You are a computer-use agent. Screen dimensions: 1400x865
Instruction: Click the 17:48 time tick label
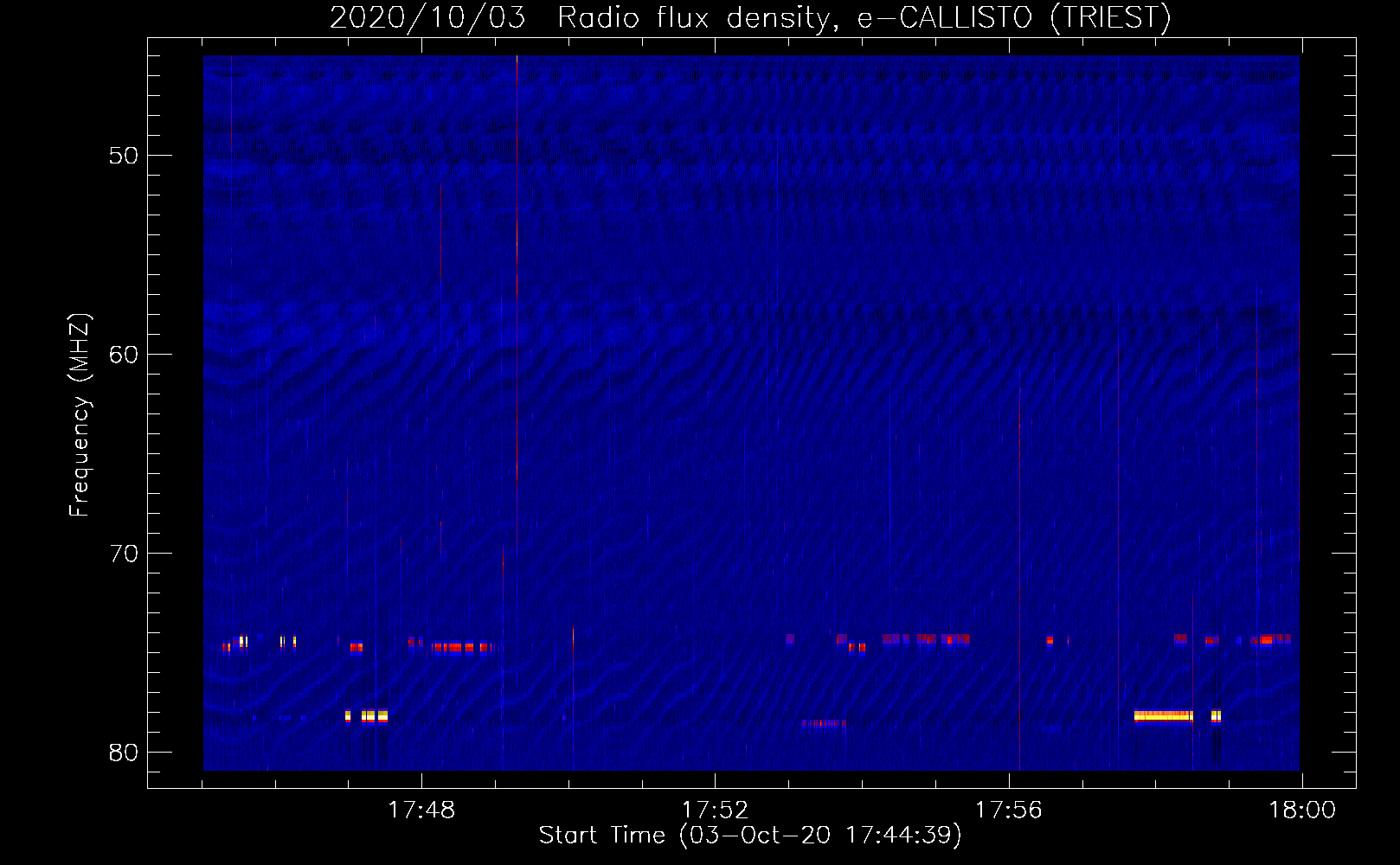pos(421,811)
